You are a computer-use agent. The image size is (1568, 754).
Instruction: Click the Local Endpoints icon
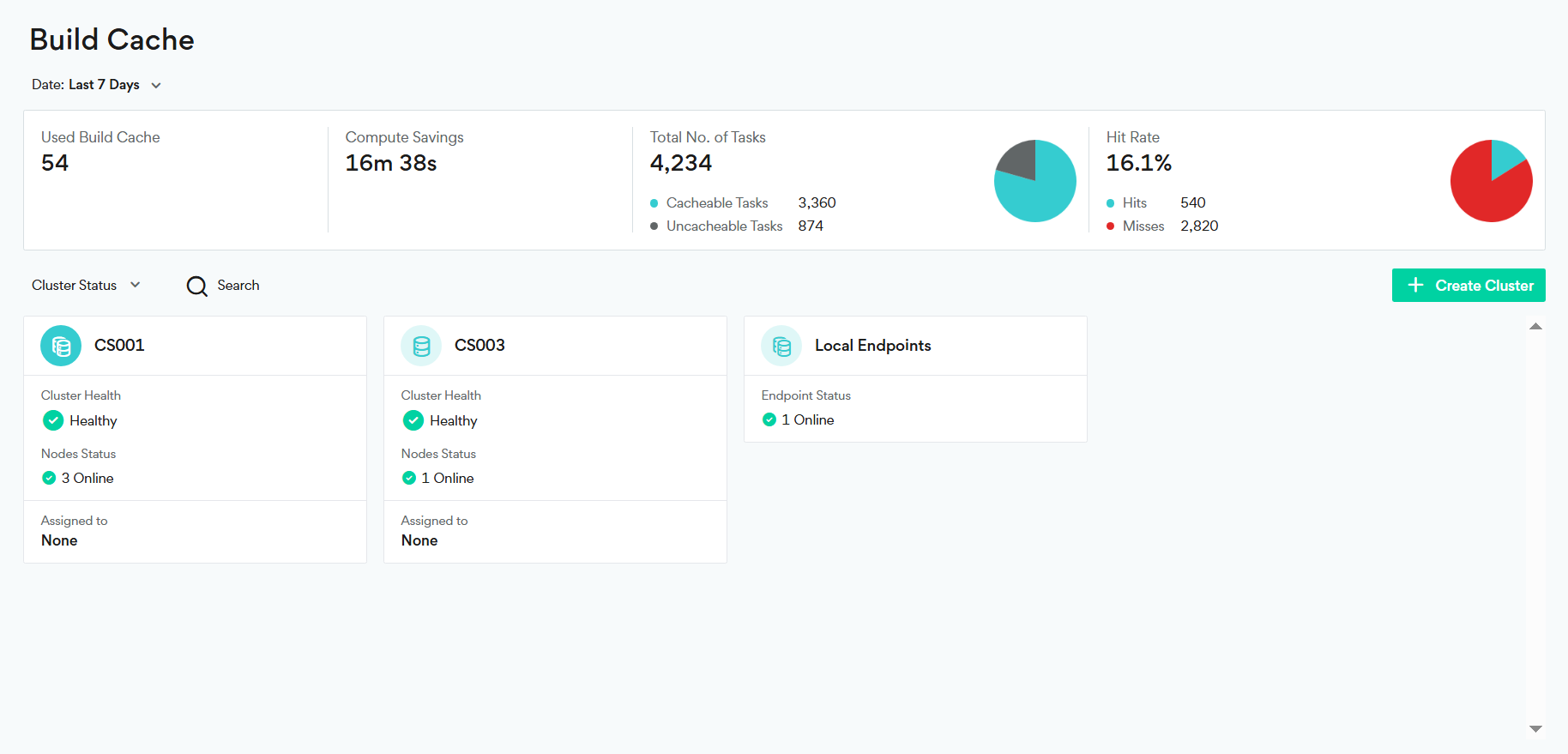[781, 346]
